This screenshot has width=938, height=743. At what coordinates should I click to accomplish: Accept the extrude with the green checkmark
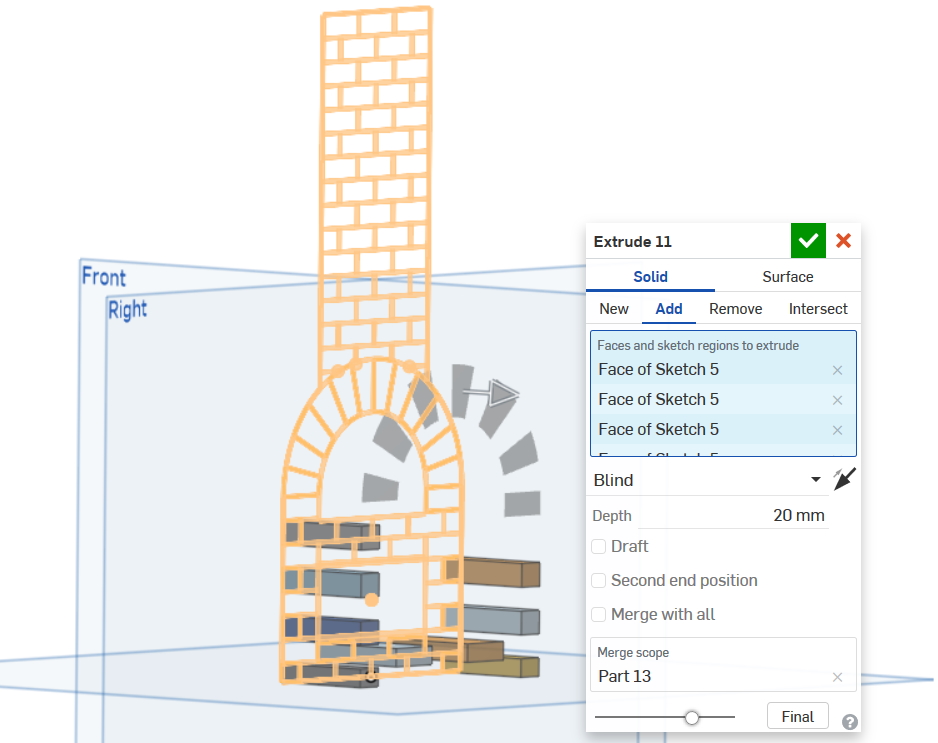point(808,241)
